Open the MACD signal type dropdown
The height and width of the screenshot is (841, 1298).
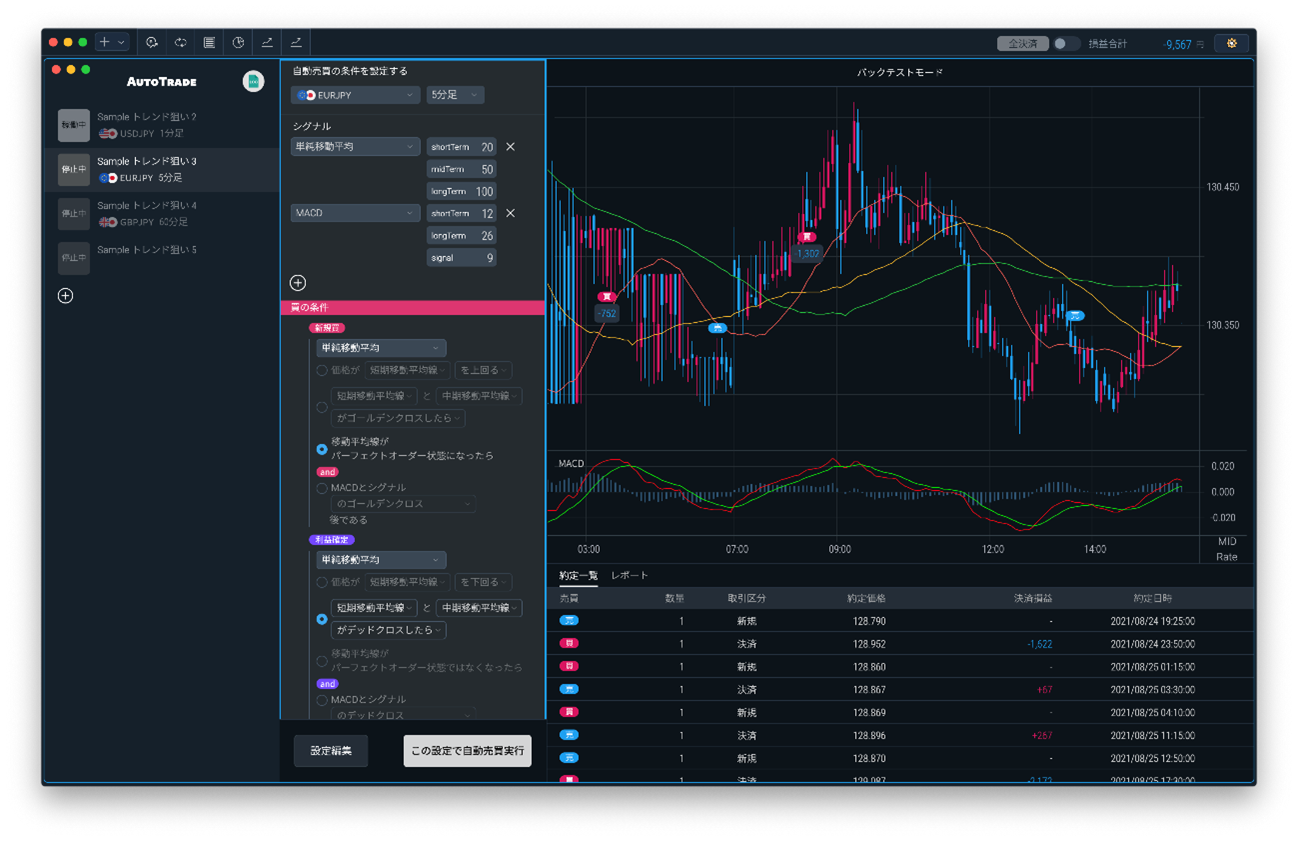(x=355, y=213)
